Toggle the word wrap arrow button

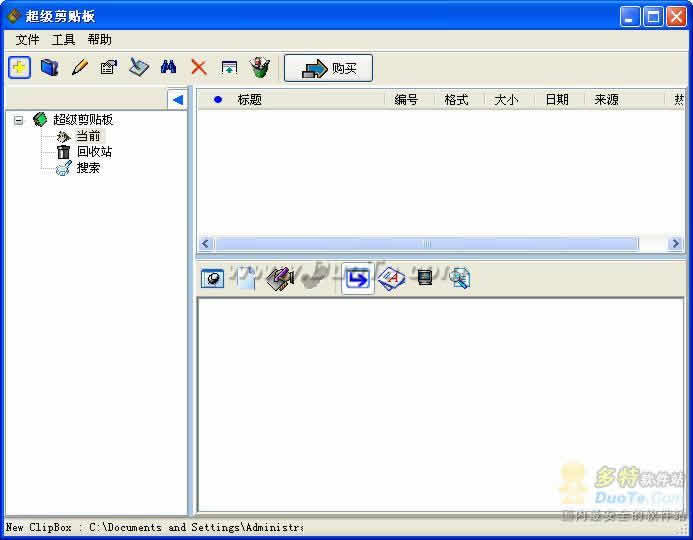357,279
